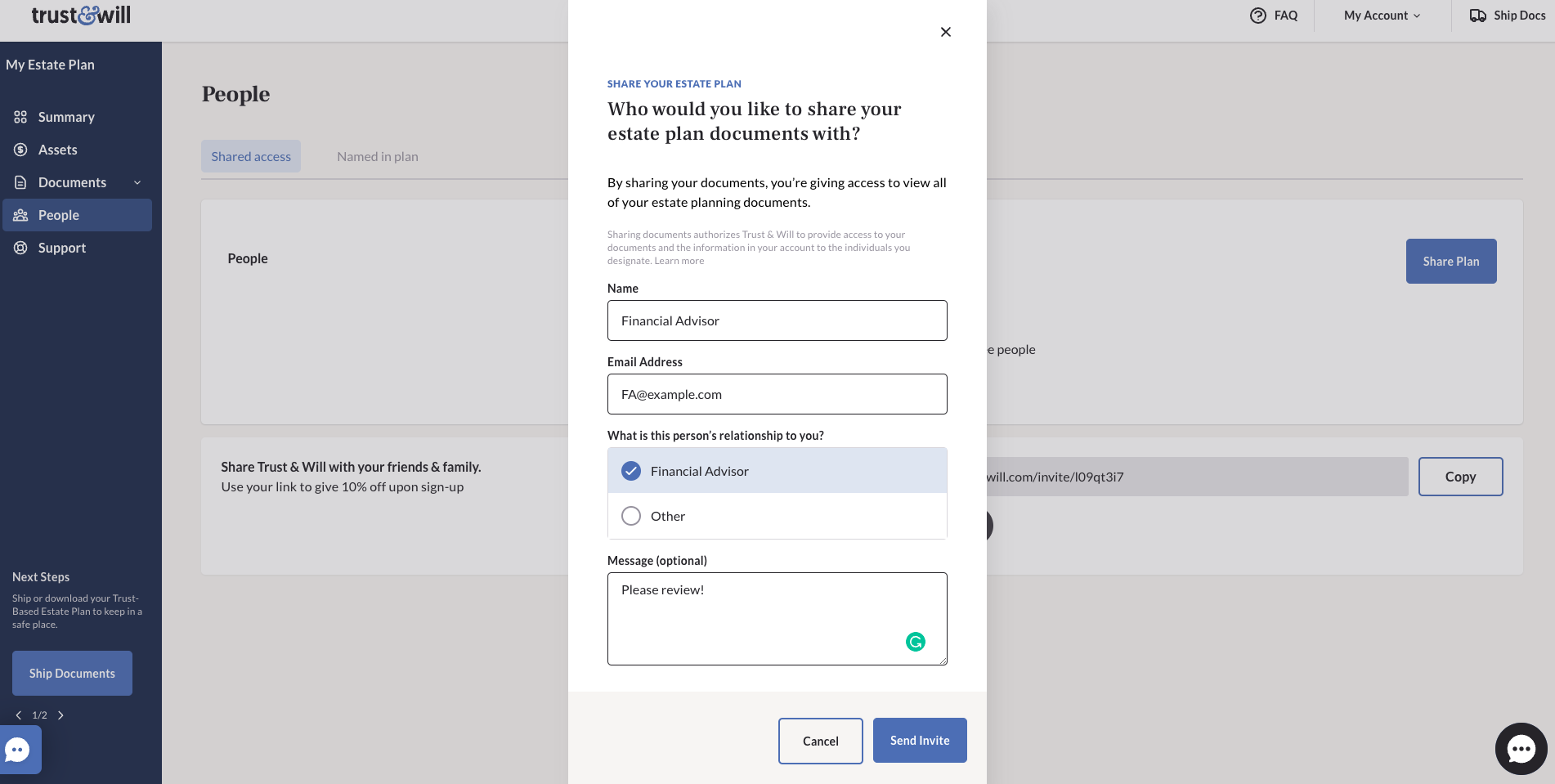Click the Support lifebuoy icon
Image resolution: width=1555 pixels, height=784 pixels.
point(20,248)
